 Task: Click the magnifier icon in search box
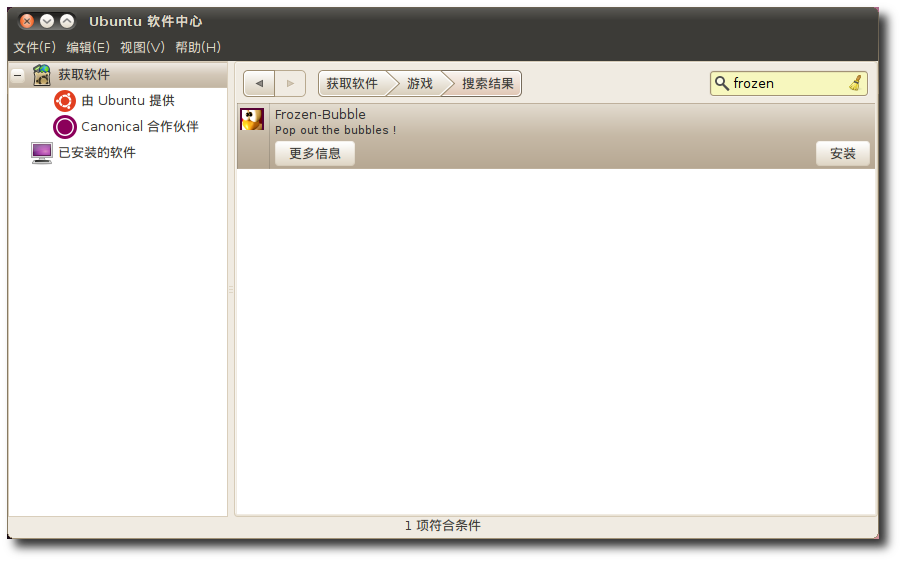coord(721,83)
